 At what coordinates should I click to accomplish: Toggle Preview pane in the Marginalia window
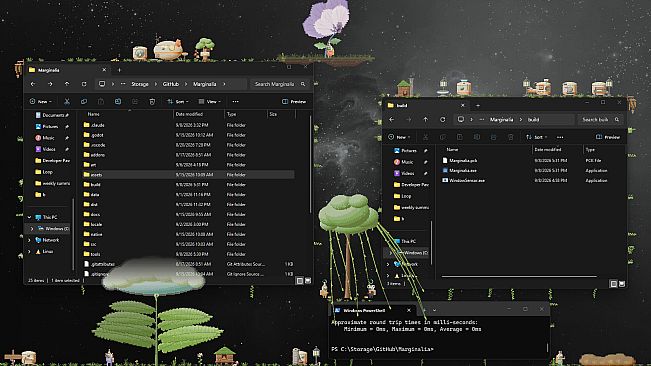(x=294, y=101)
